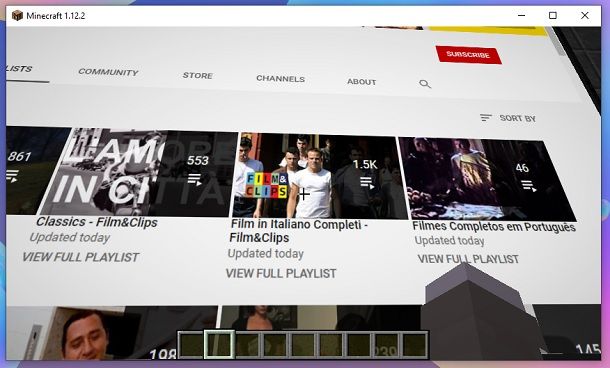The image size is (610, 368).
Task: Click the Minecraft block icon in title bar
Action: coord(17,16)
